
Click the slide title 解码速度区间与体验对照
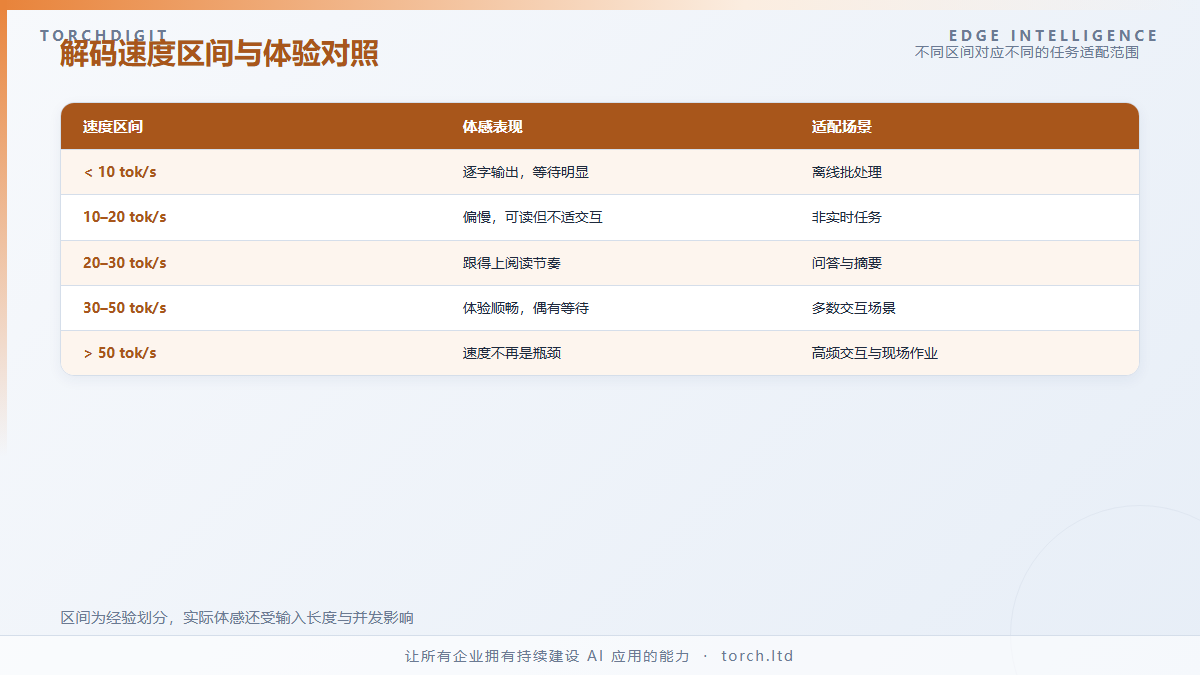pyautogui.click(x=219, y=54)
